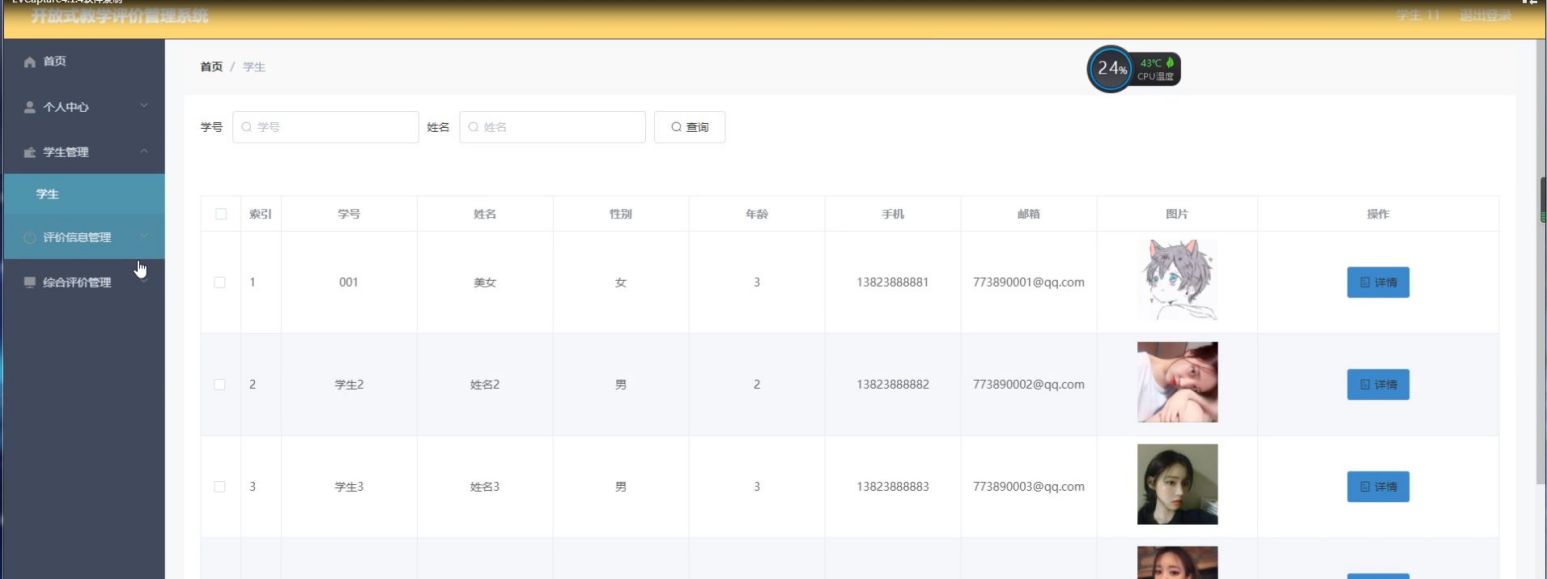1547x579 pixels.
Task: Check the checkbox for row 001
Action: tap(221, 283)
